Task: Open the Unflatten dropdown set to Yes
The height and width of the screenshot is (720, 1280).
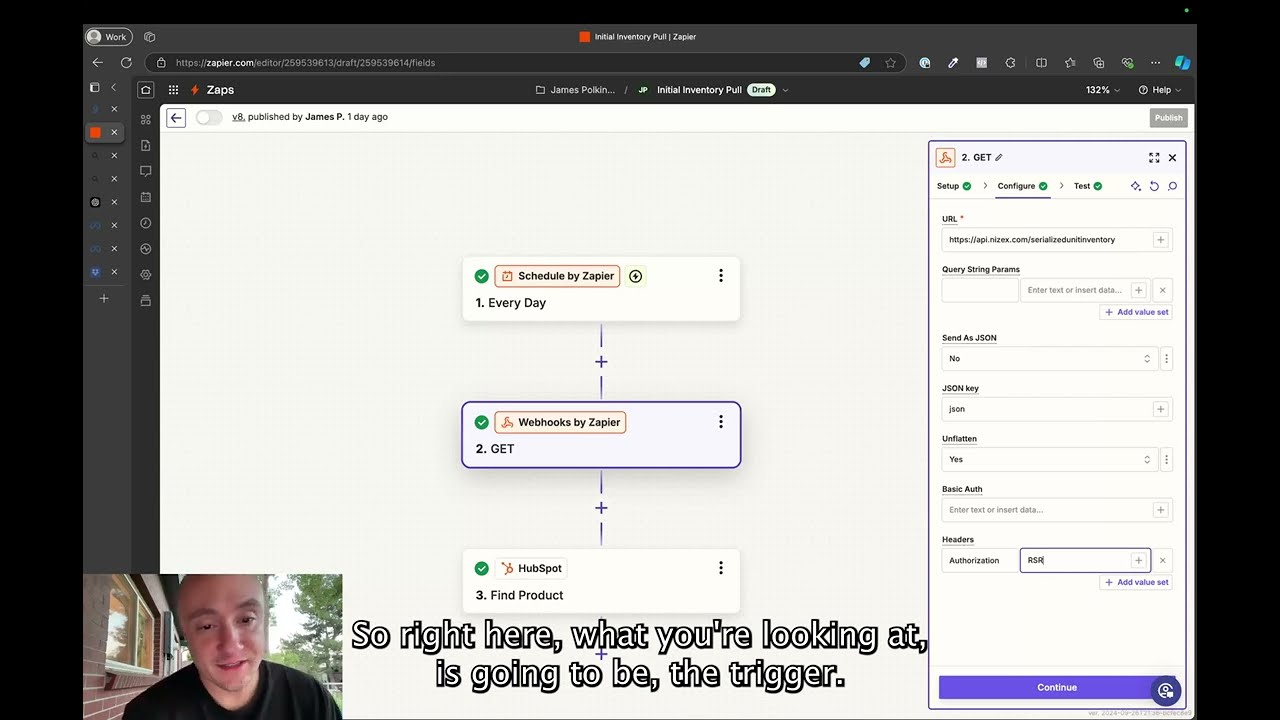Action: (x=1050, y=459)
